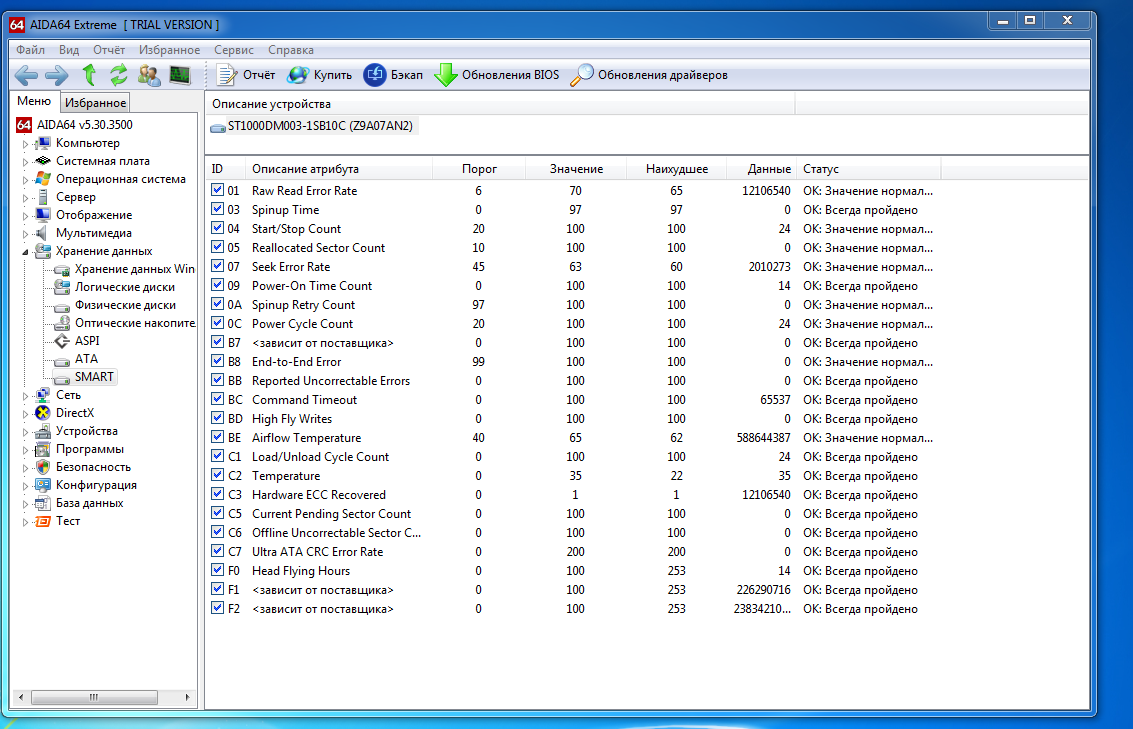Sort by the Данные column header

pos(762,169)
